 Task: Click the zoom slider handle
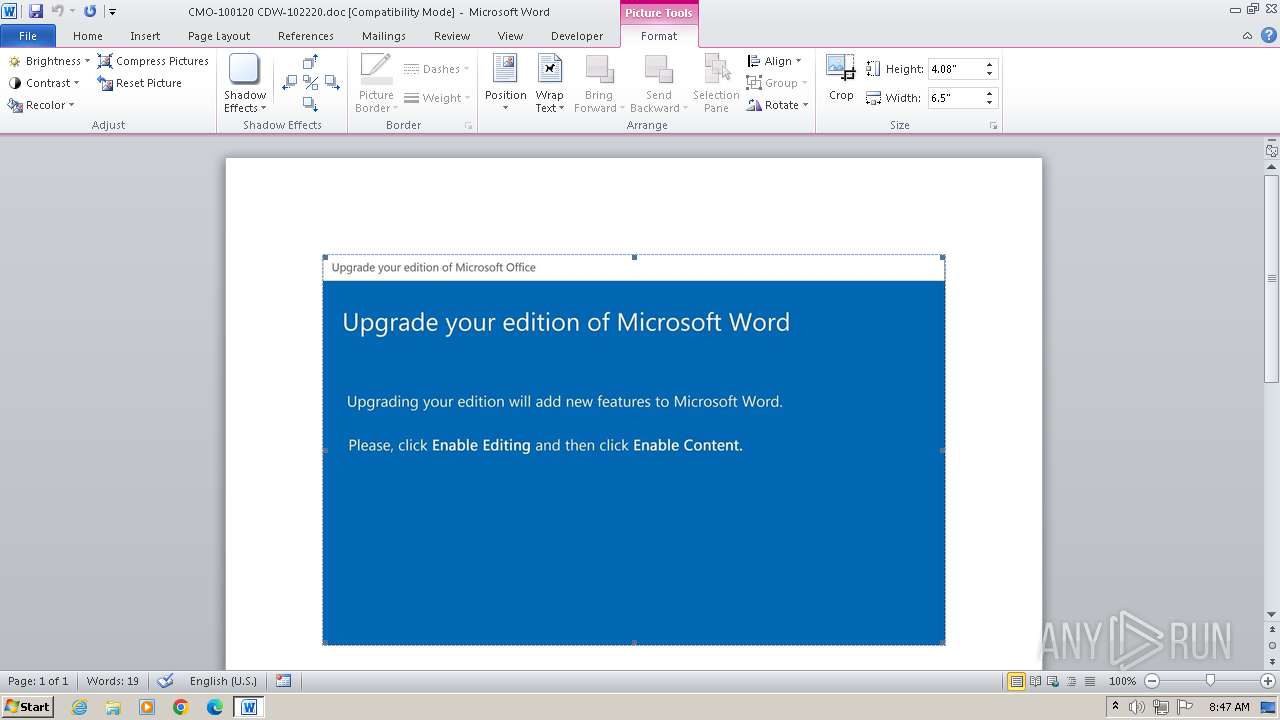[x=1210, y=681]
